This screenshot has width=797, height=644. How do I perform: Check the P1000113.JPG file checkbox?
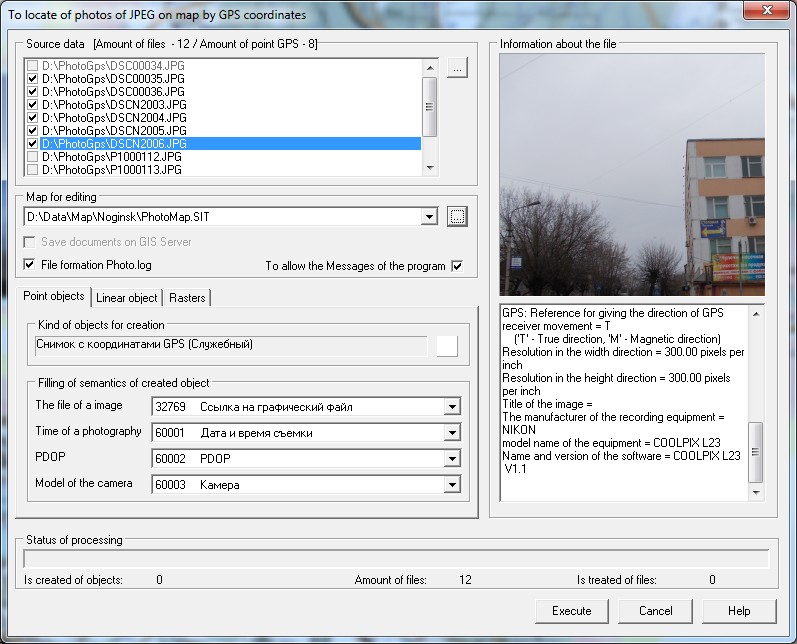coord(32,169)
